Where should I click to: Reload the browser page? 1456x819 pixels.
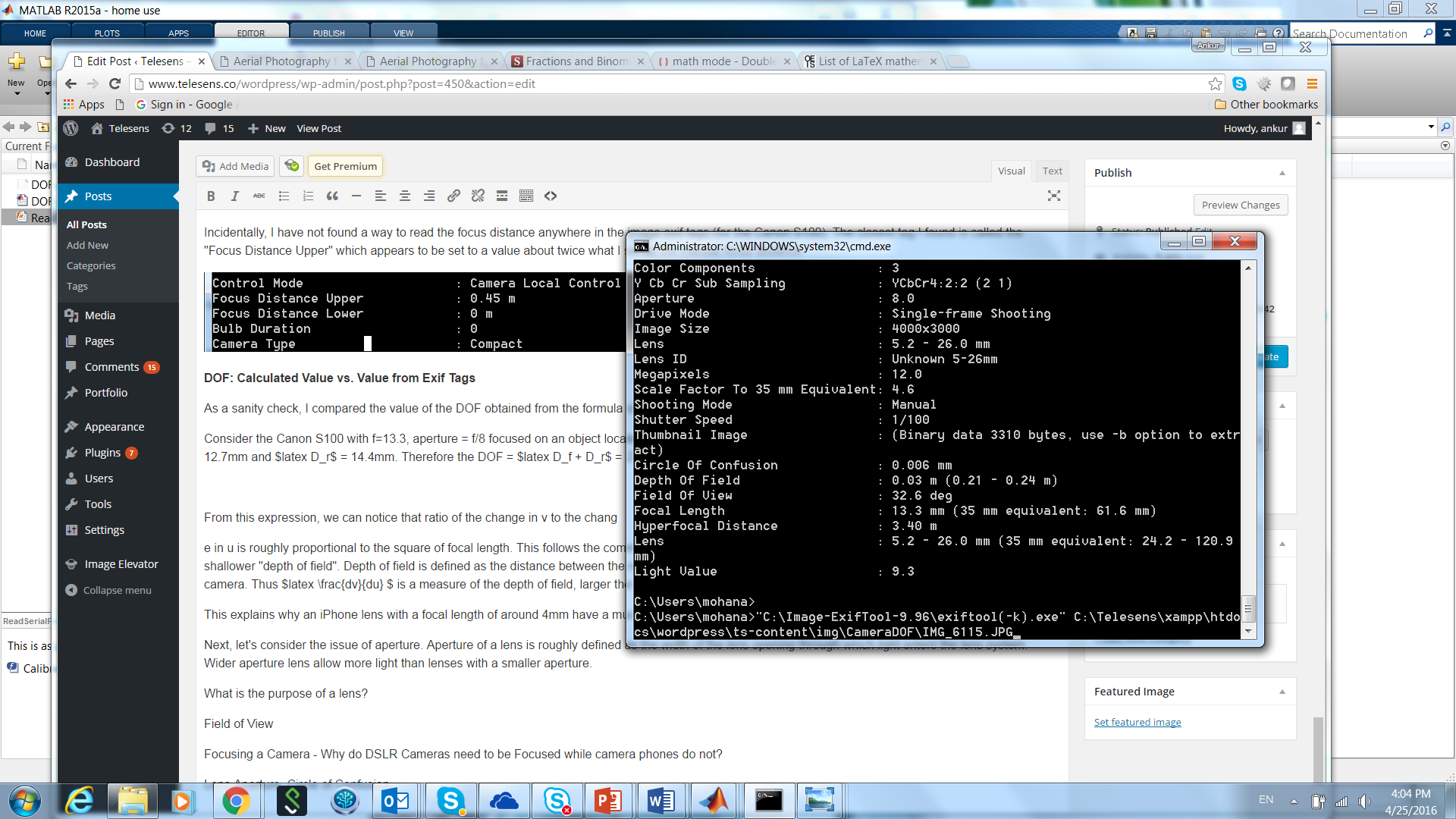click(115, 83)
